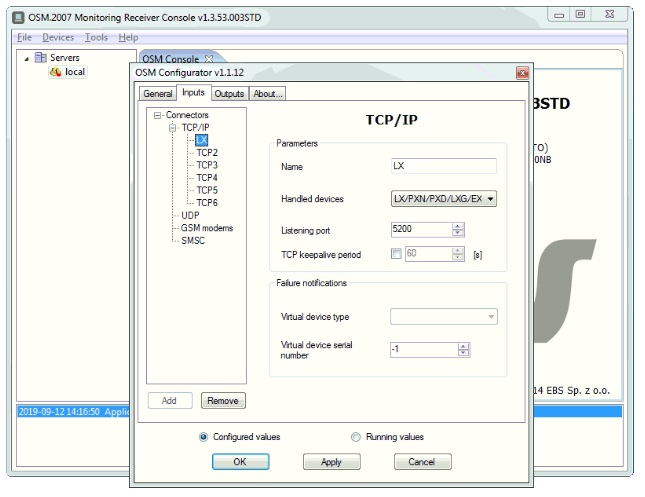This screenshot has height=497, width=645.
Task: Click the local server icon in tree
Action: (55, 73)
